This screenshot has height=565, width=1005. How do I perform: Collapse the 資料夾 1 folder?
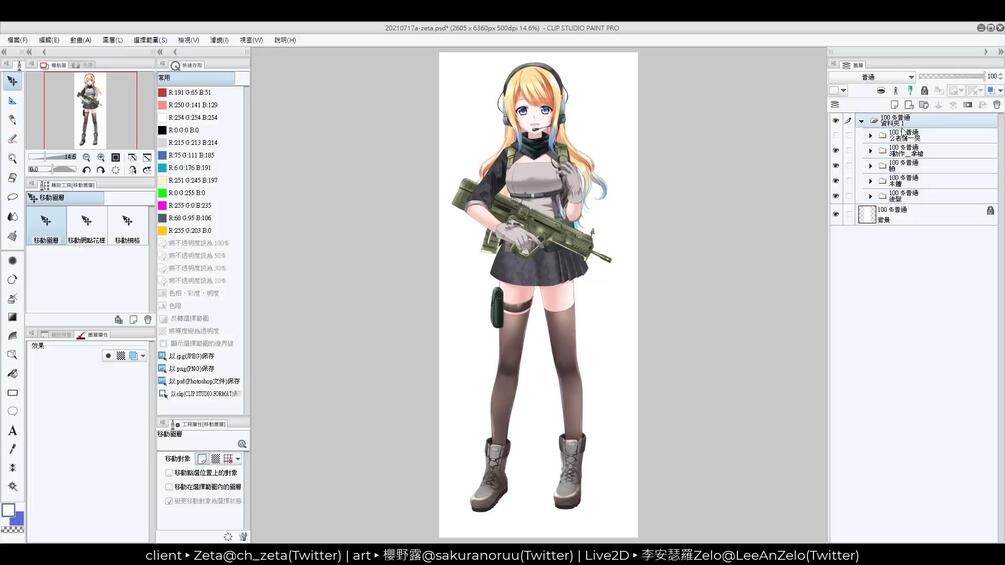[x=861, y=120]
